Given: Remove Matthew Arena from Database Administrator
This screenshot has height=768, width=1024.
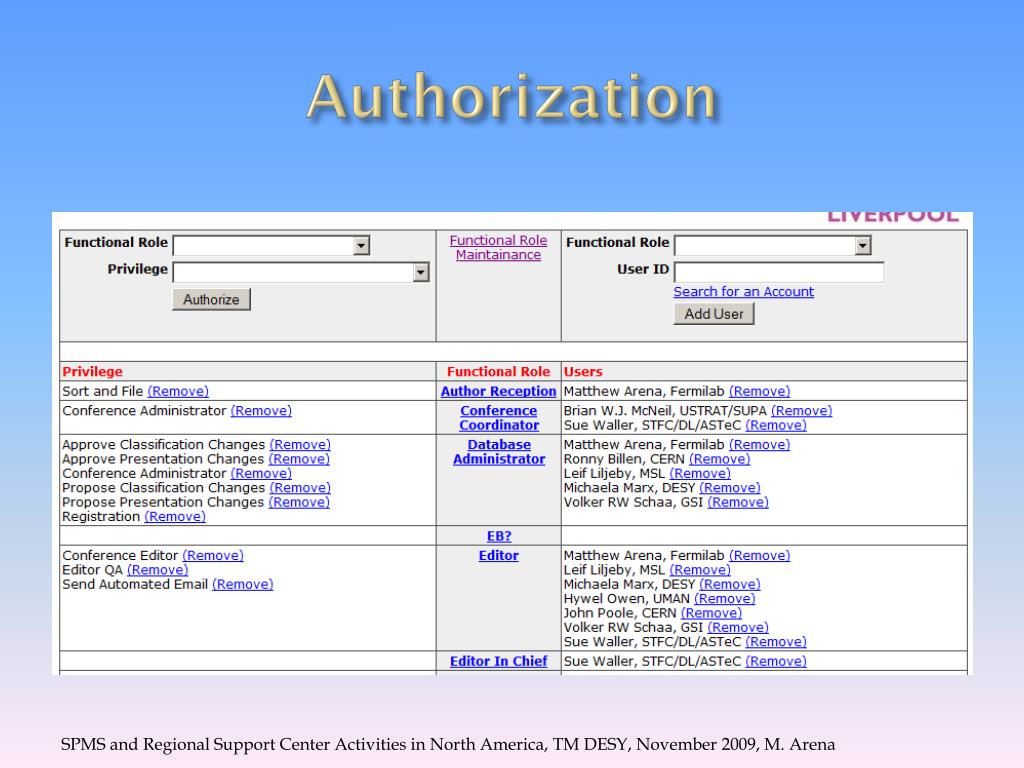Looking at the screenshot, I should pyautogui.click(x=760, y=445).
